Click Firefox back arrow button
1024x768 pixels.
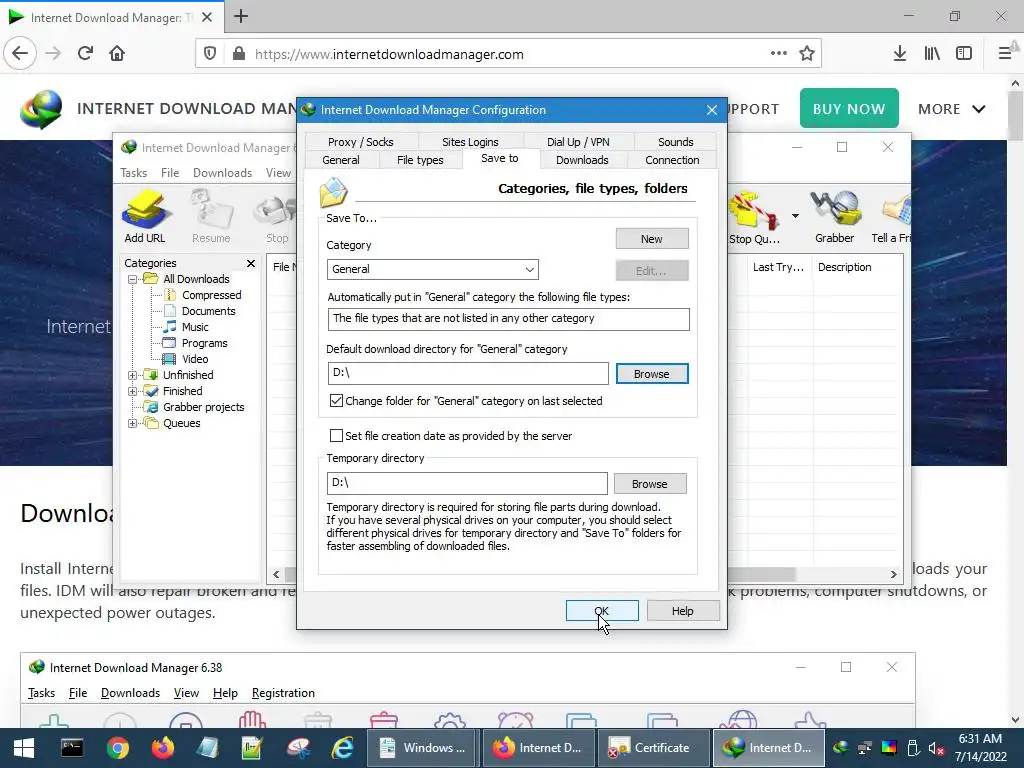pyautogui.click(x=20, y=54)
